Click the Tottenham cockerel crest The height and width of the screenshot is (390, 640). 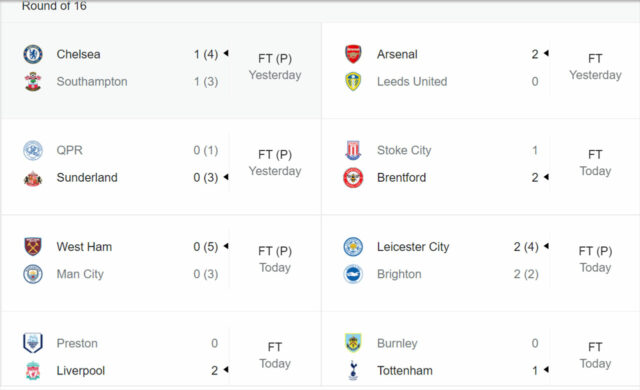(353, 370)
